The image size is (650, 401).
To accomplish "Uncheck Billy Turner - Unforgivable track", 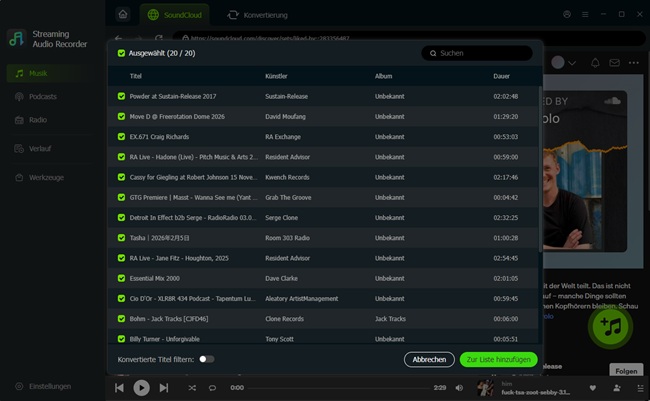I will click(x=121, y=339).
